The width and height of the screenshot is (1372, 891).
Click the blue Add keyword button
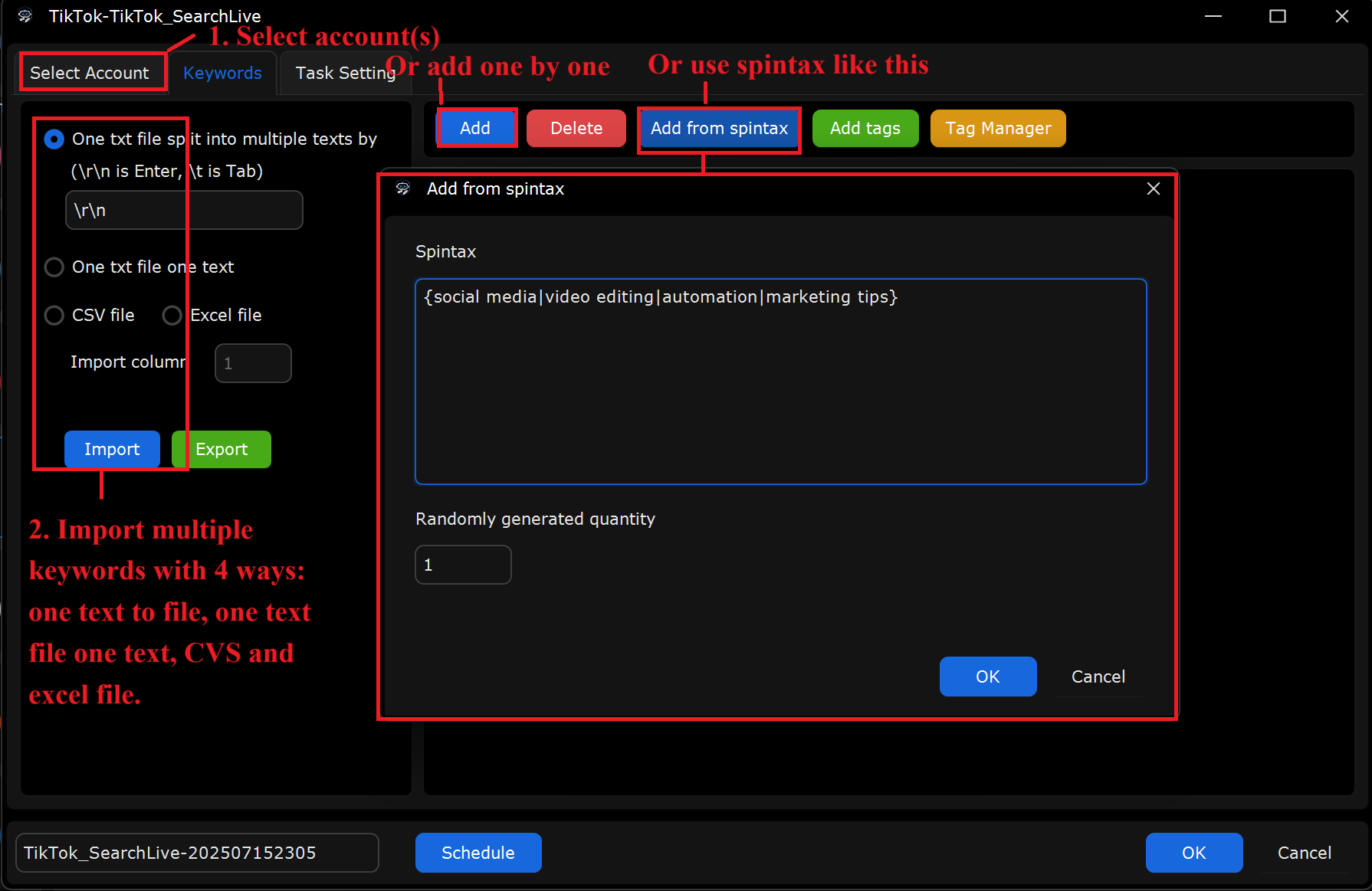[476, 128]
